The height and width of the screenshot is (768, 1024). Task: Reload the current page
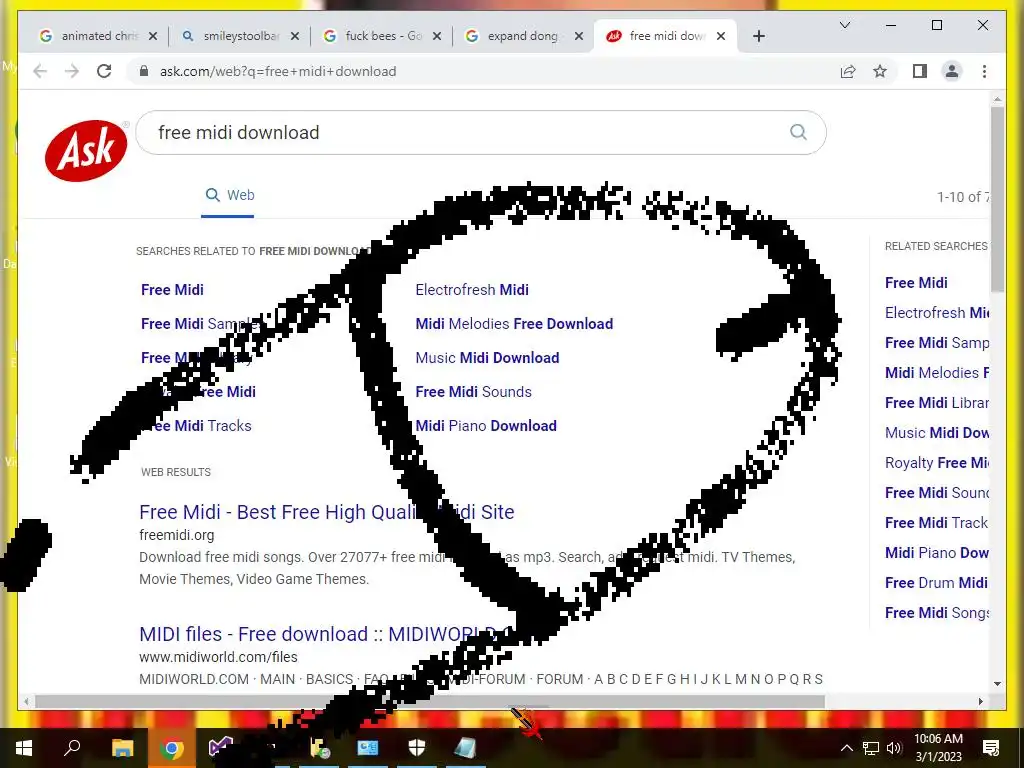[104, 71]
